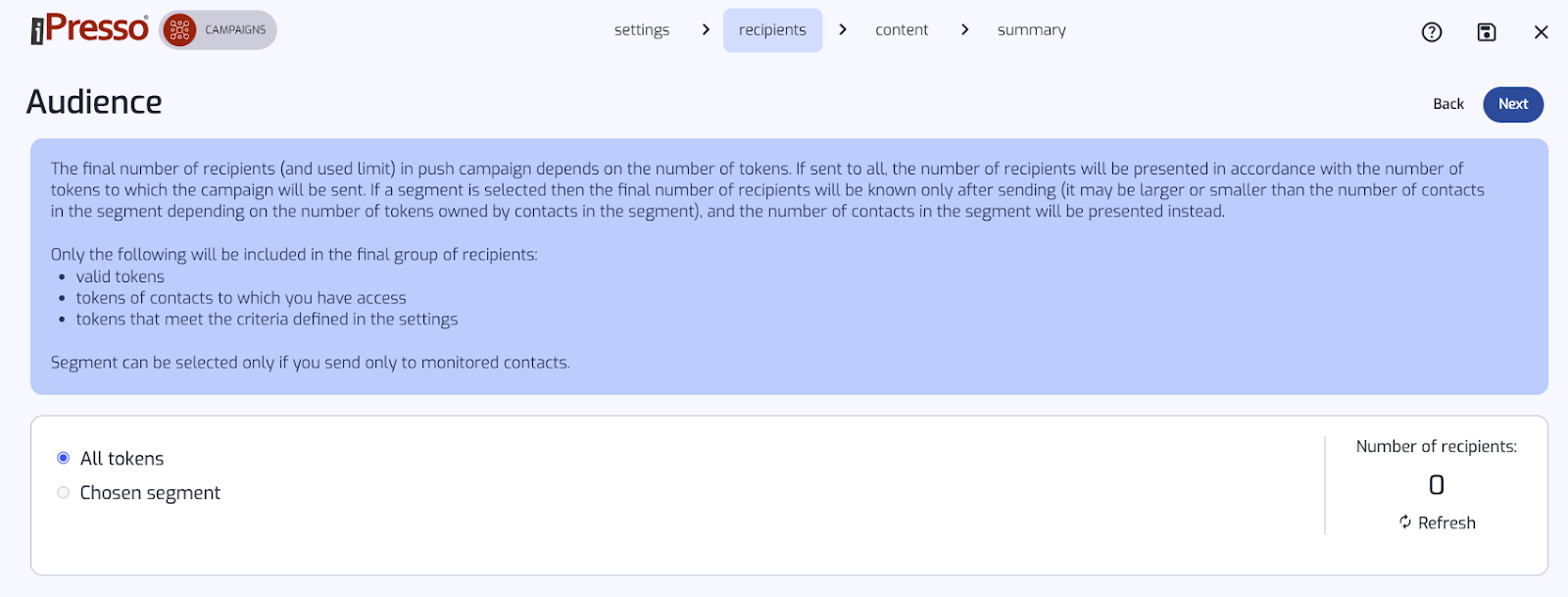The image size is (1568, 597).
Task: Click the save floppy disk icon
Action: 1487,32
